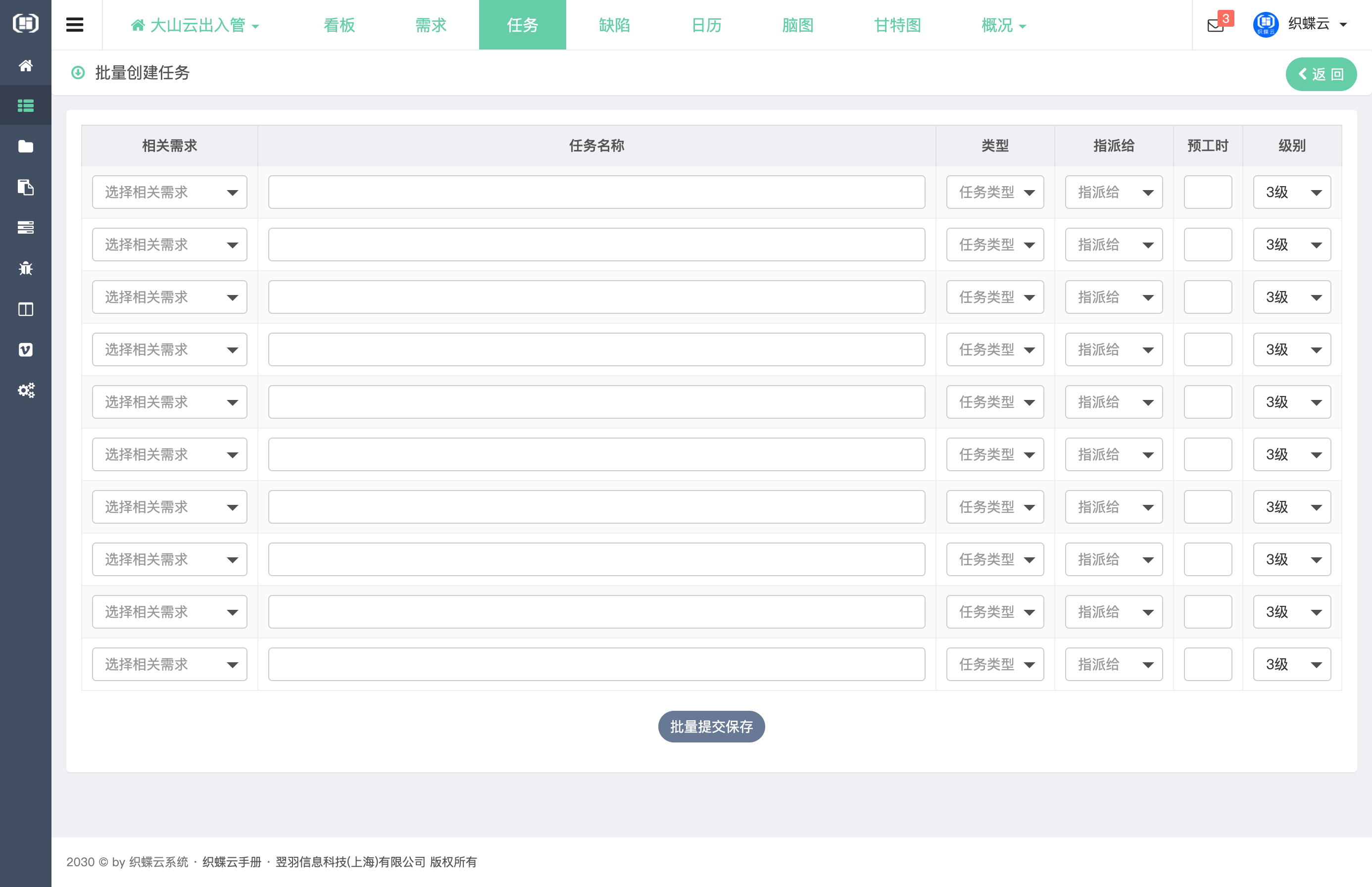This screenshot has width=1372, height=887.
Task: Open the 甘特图 tab
Action: pos(897,25)
